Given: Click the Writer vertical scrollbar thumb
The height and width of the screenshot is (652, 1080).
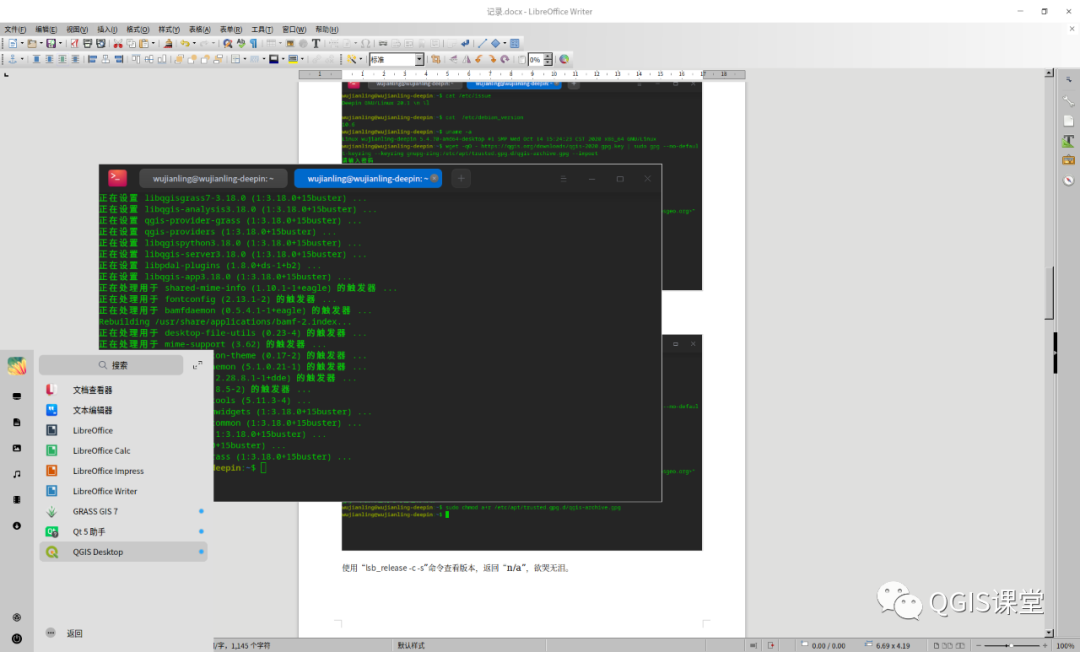Looking at the screenshot, I should pos(1049,293).
